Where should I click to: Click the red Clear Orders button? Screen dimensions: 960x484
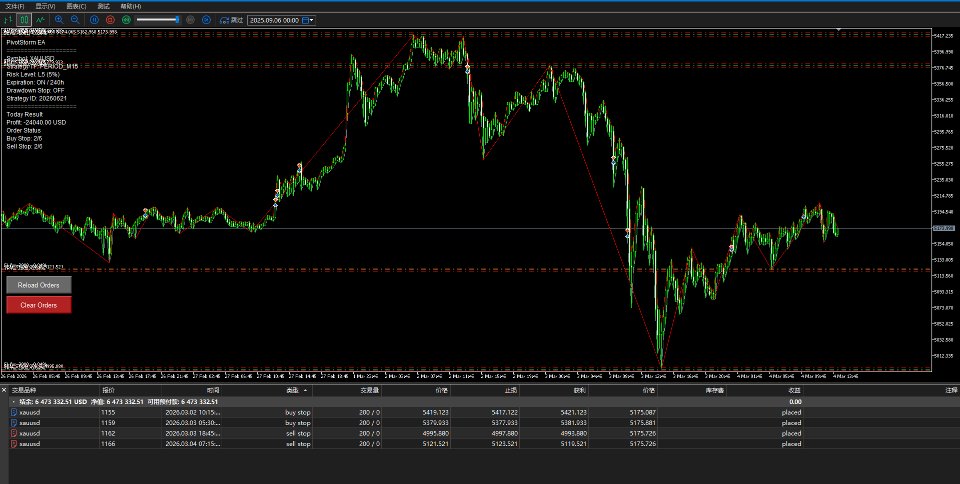39,305
